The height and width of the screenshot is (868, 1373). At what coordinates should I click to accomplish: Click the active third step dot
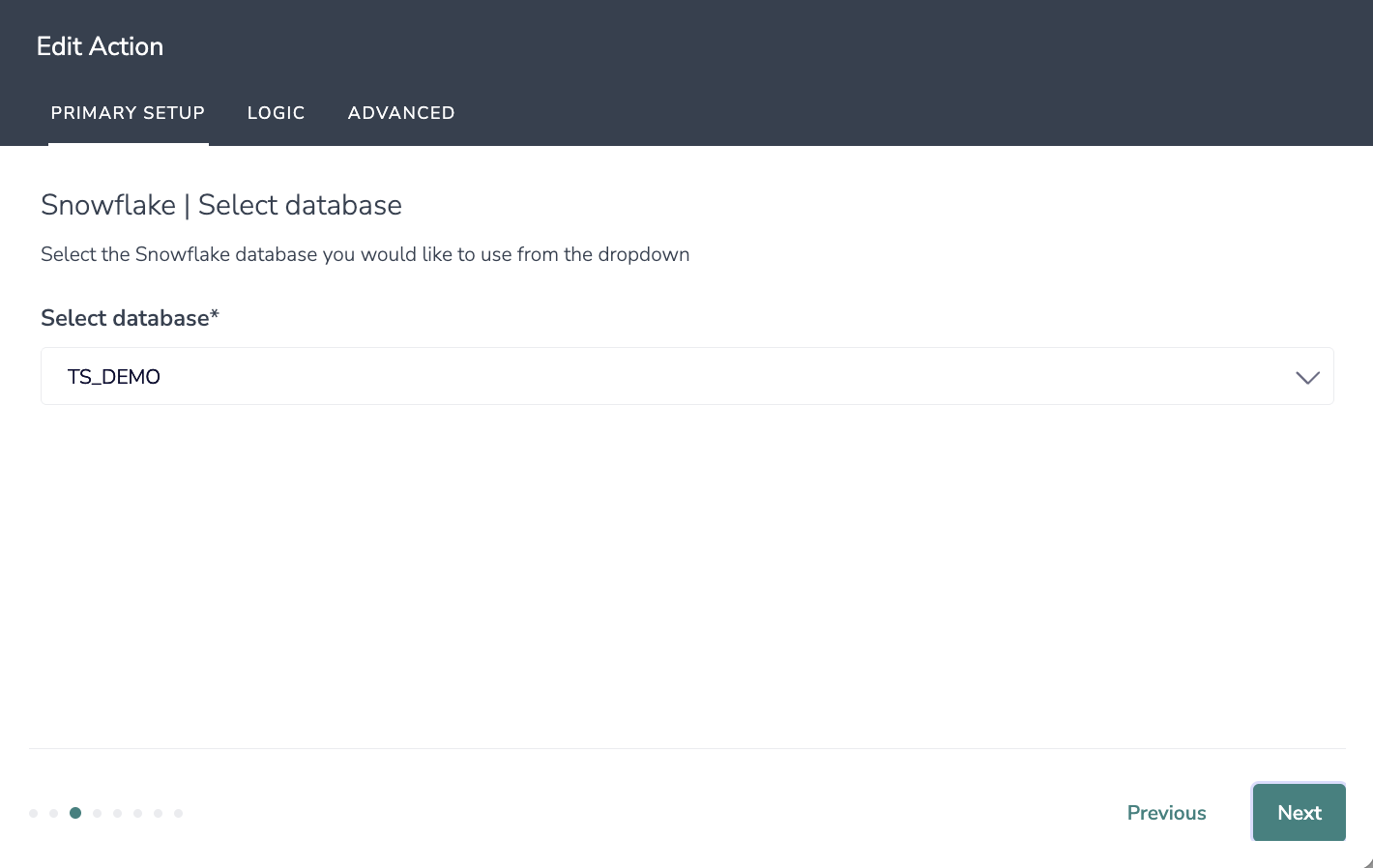[x=75, y=813]
